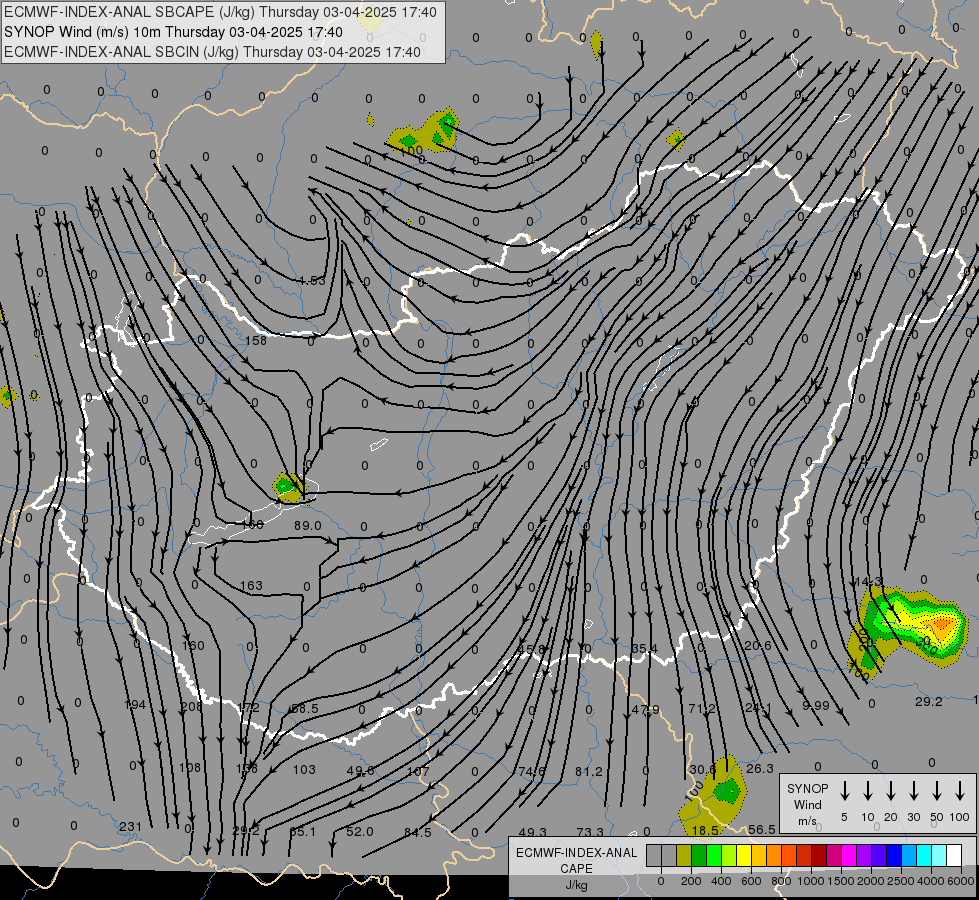Click the 30 m/s wind arrow in legend
This screenshot has height=900, width=979.
(913, 791)
